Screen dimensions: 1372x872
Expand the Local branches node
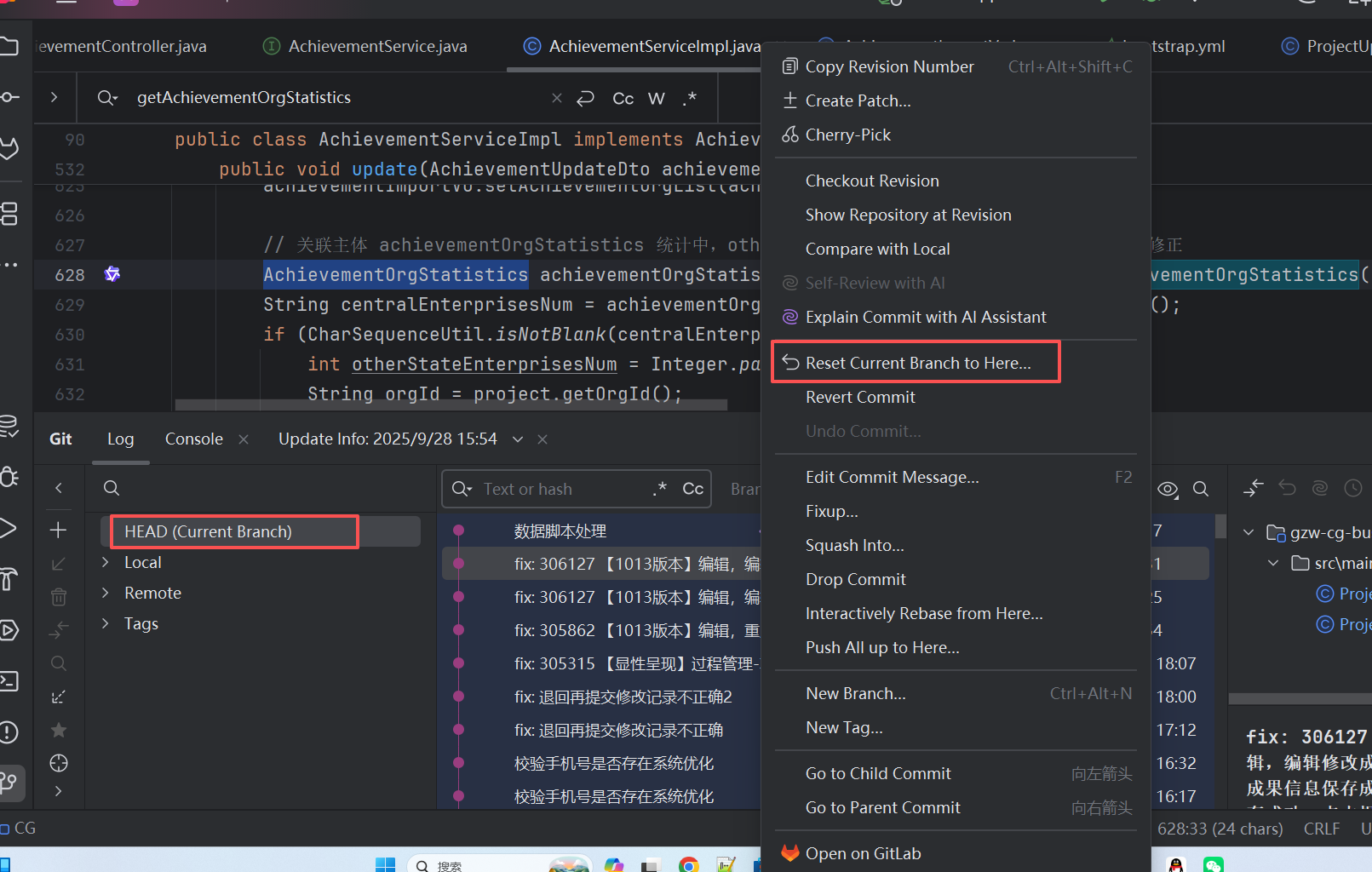(x=106, y=562)
